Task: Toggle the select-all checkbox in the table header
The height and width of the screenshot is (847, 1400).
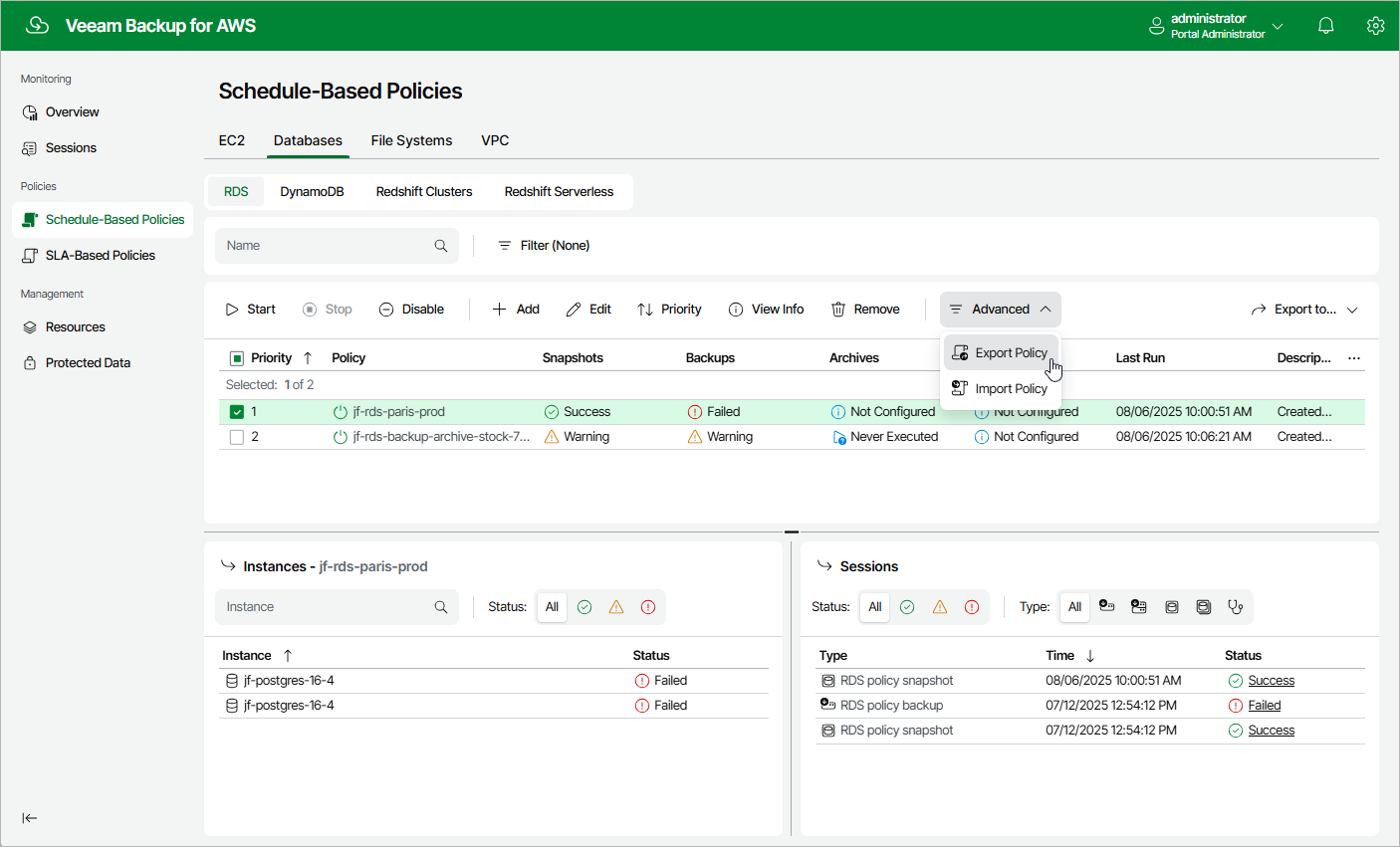Action: [x=237, y=358]
